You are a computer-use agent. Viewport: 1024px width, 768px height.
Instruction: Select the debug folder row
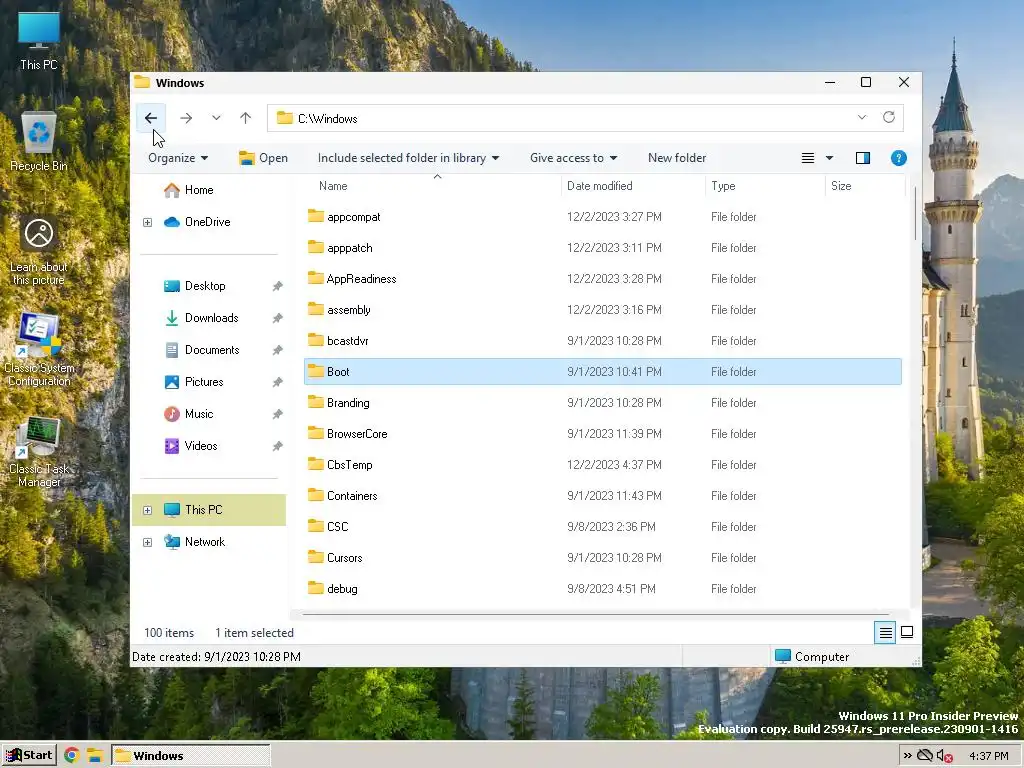(x=603, y=589)
